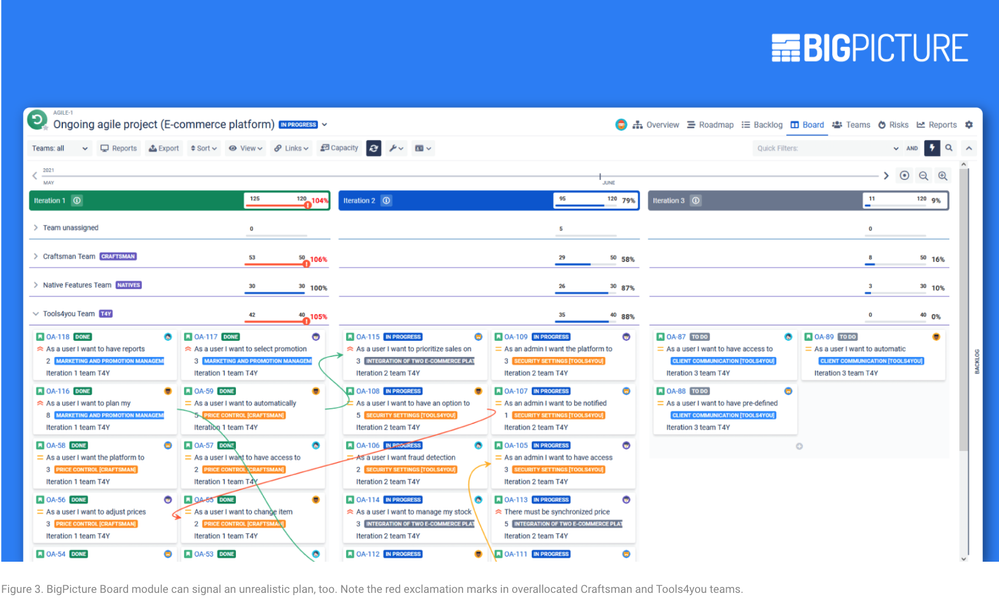Zoom in the timeline
Screen dimensions: 999x602
point(942,176)
